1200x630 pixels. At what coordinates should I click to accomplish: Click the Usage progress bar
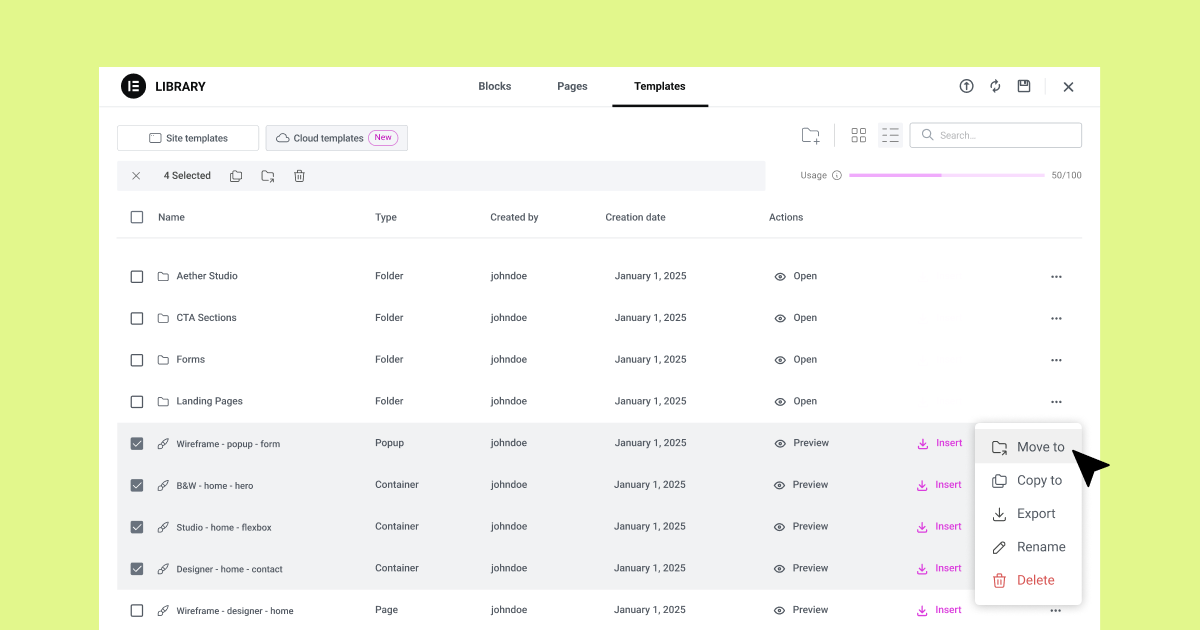pyautogui.click(x=945, y=175)
